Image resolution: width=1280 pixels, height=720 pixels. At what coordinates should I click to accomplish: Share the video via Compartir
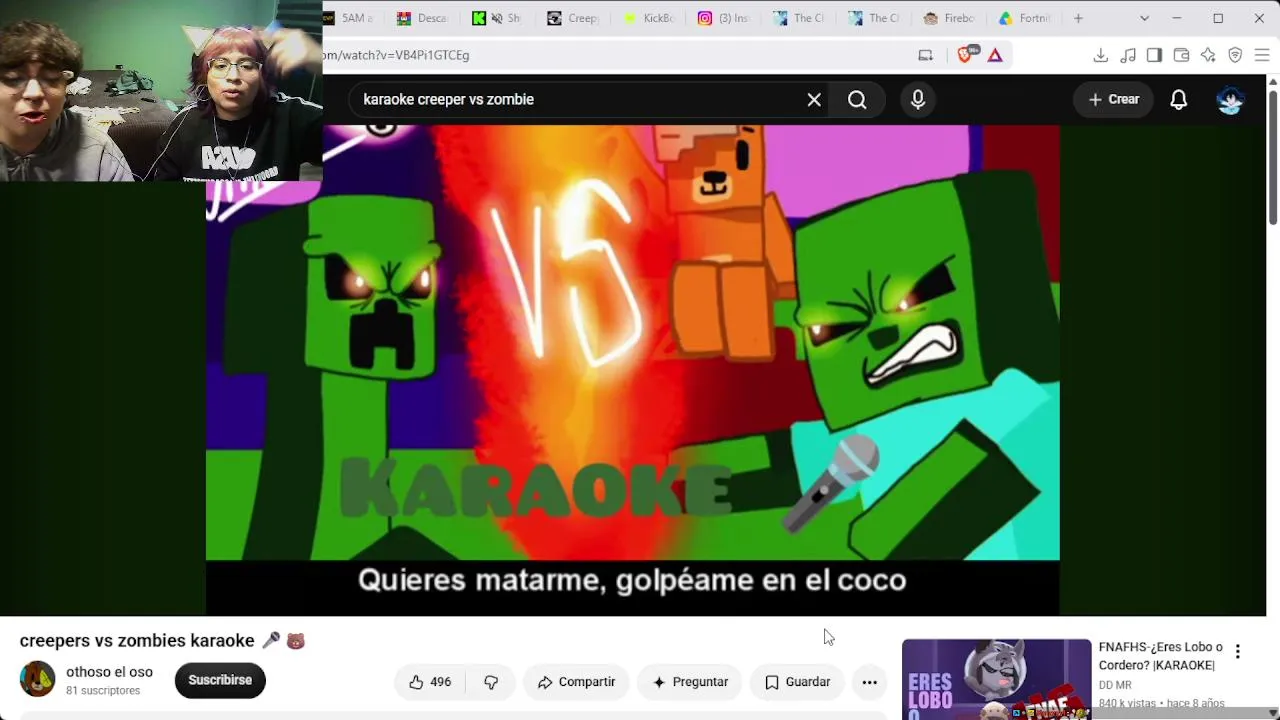pyautogui.click(x=576, y=682)
